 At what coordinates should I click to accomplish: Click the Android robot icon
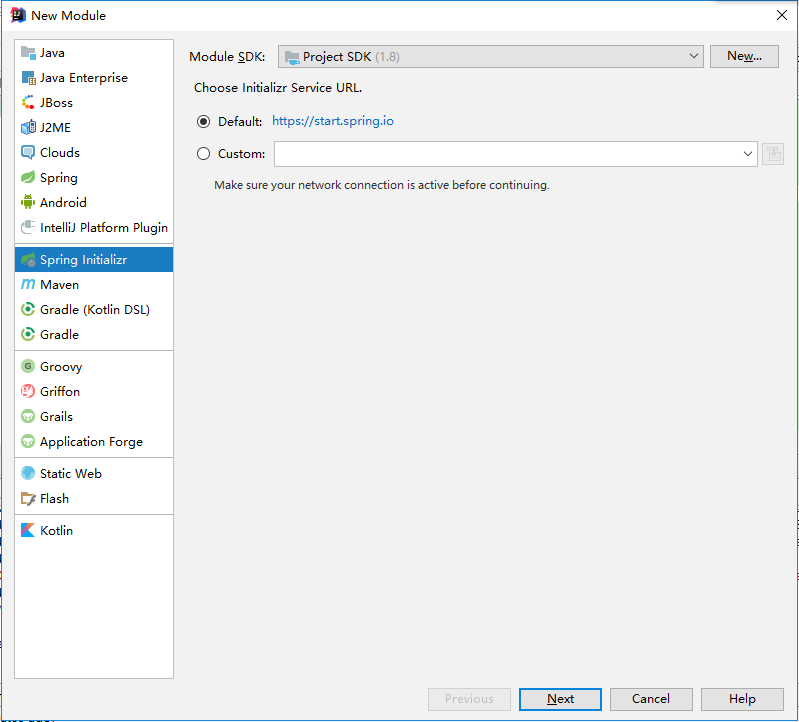pos(28,202)
